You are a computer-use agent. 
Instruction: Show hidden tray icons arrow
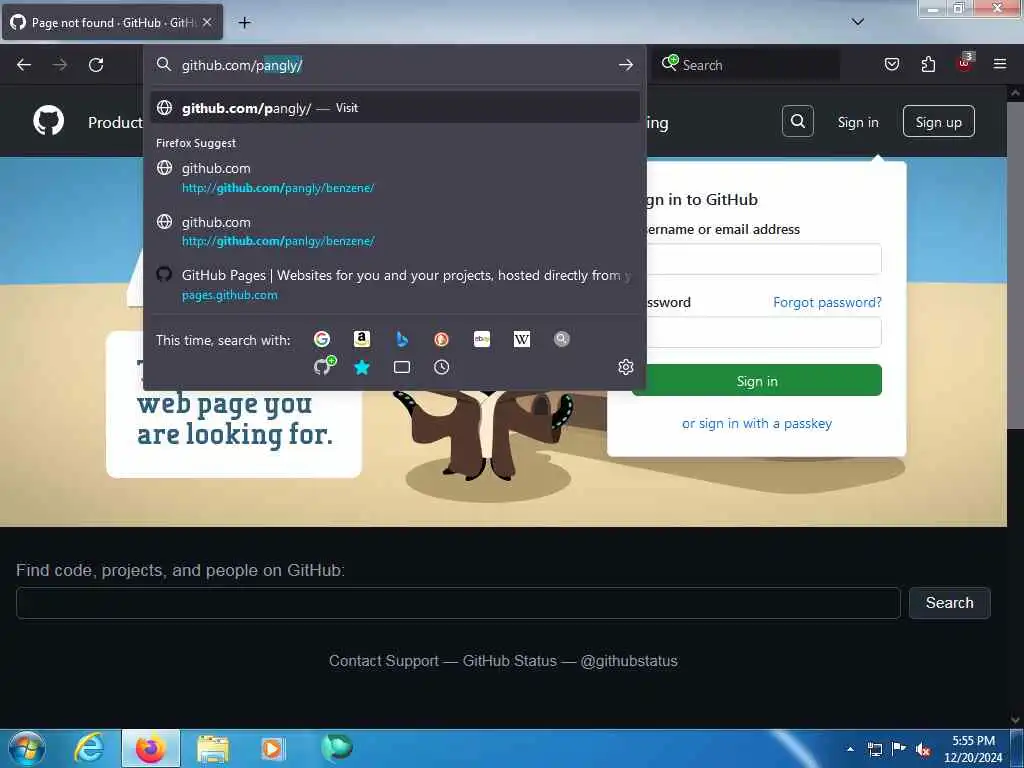tap(850, 749)
